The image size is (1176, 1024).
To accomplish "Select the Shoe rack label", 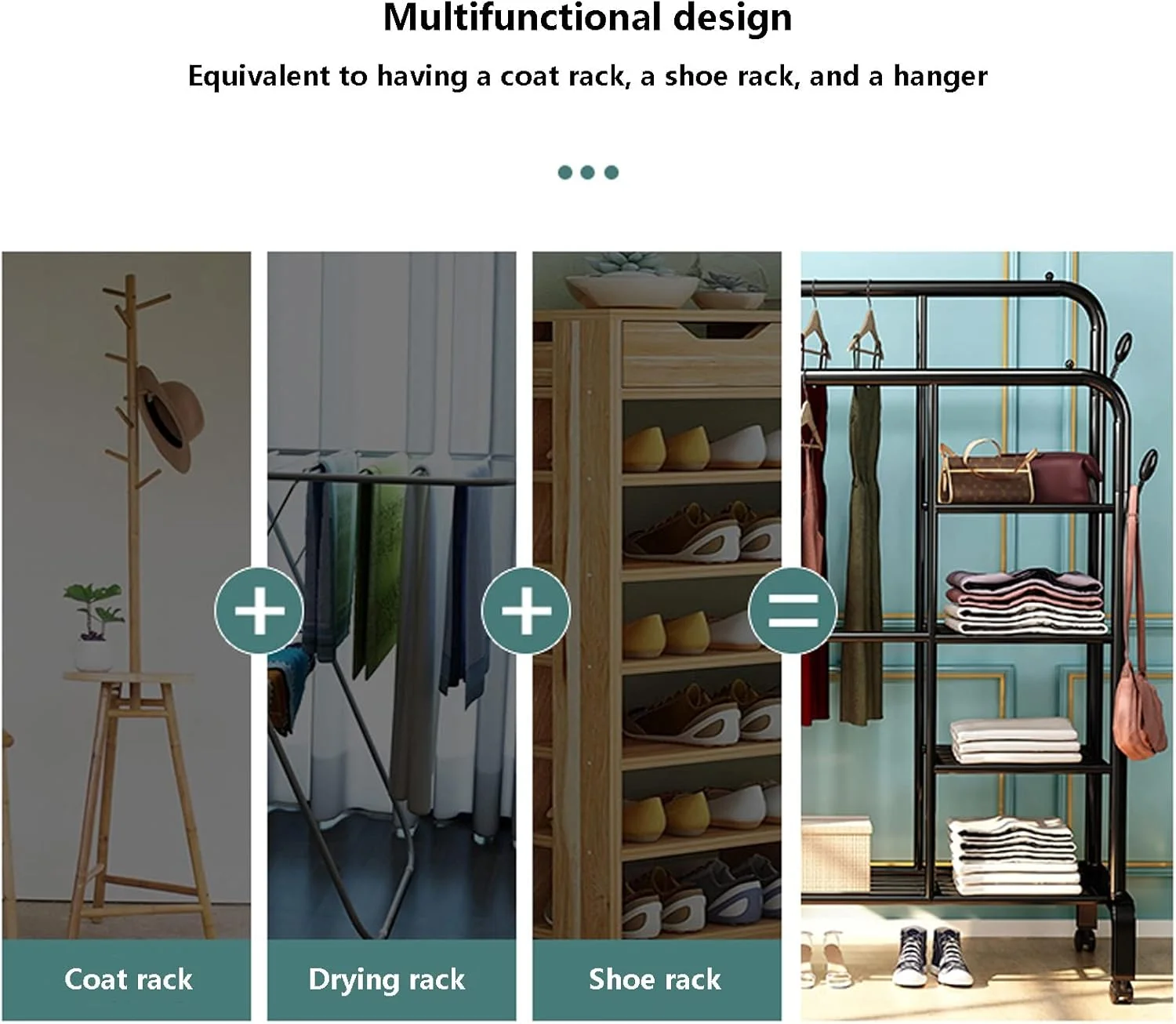I will (x=655, y=979).
